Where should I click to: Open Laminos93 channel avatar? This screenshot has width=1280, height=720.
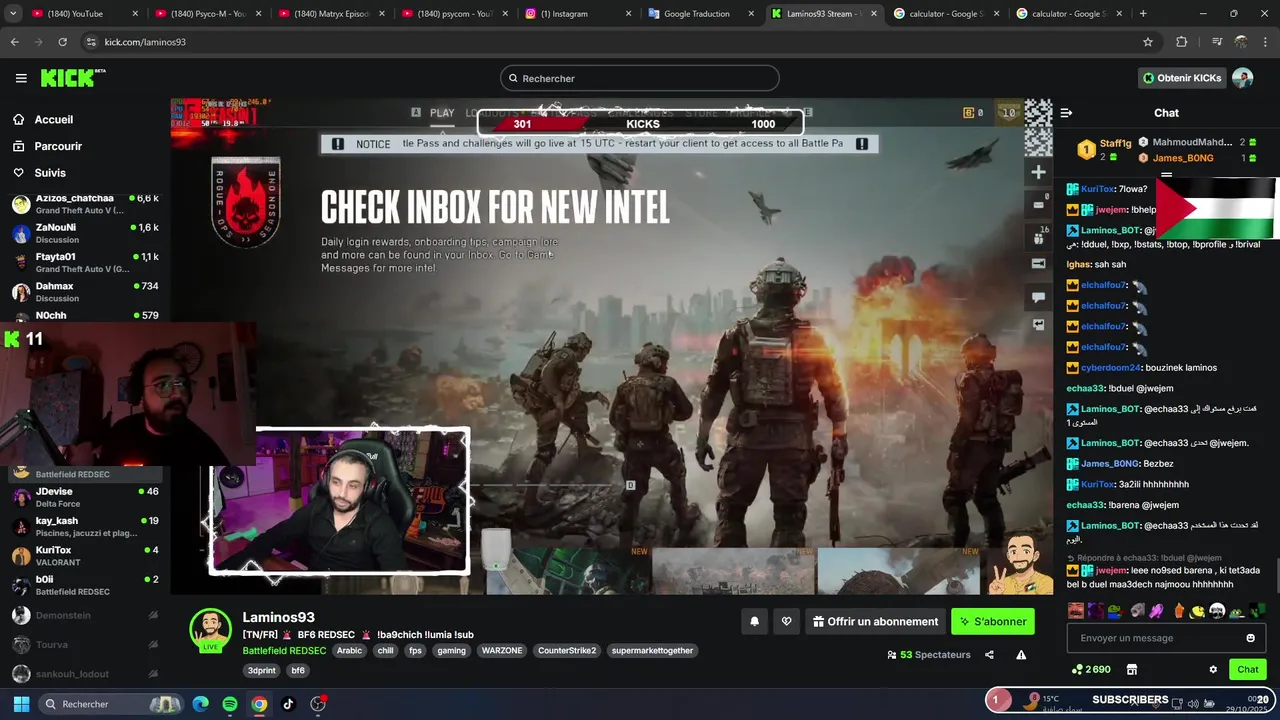[x=211, y=629]
